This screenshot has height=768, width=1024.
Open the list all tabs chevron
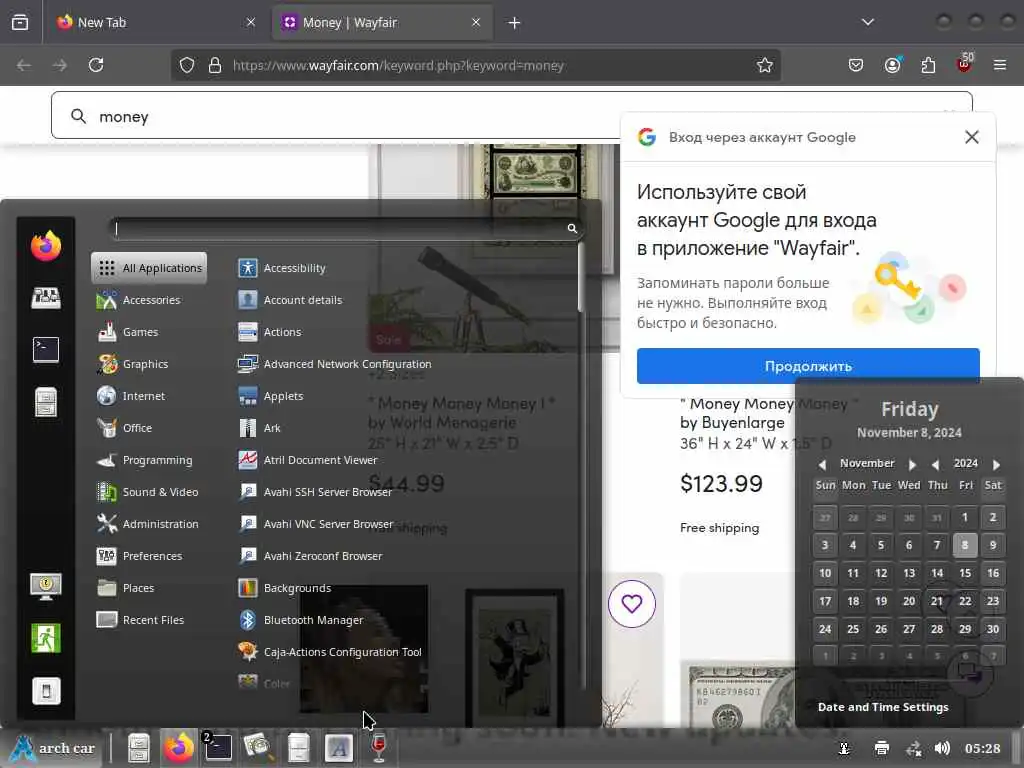(867, 22)
